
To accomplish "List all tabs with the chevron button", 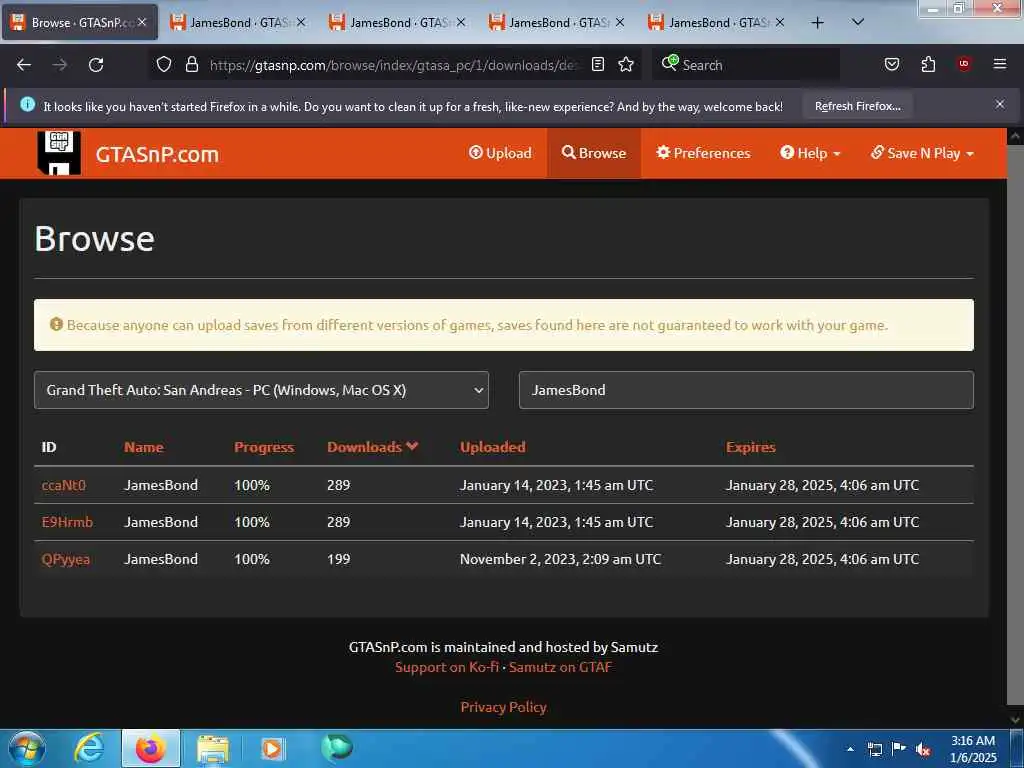I will click(x=858, y=22).
